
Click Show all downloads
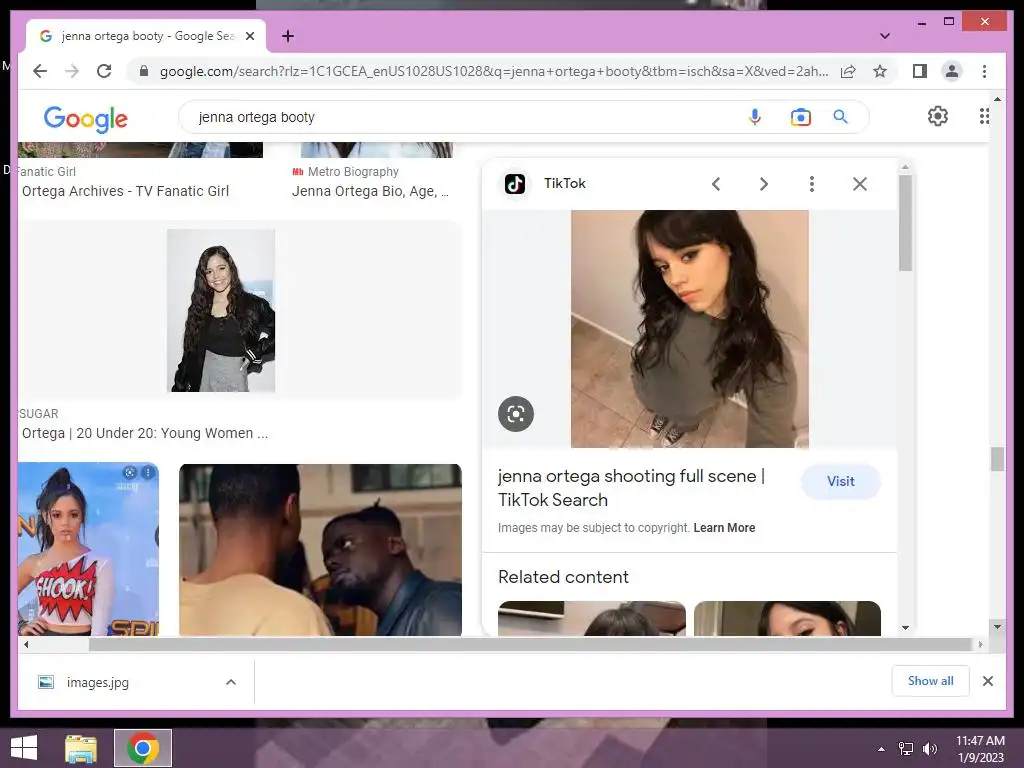click(x=930, y=681)
